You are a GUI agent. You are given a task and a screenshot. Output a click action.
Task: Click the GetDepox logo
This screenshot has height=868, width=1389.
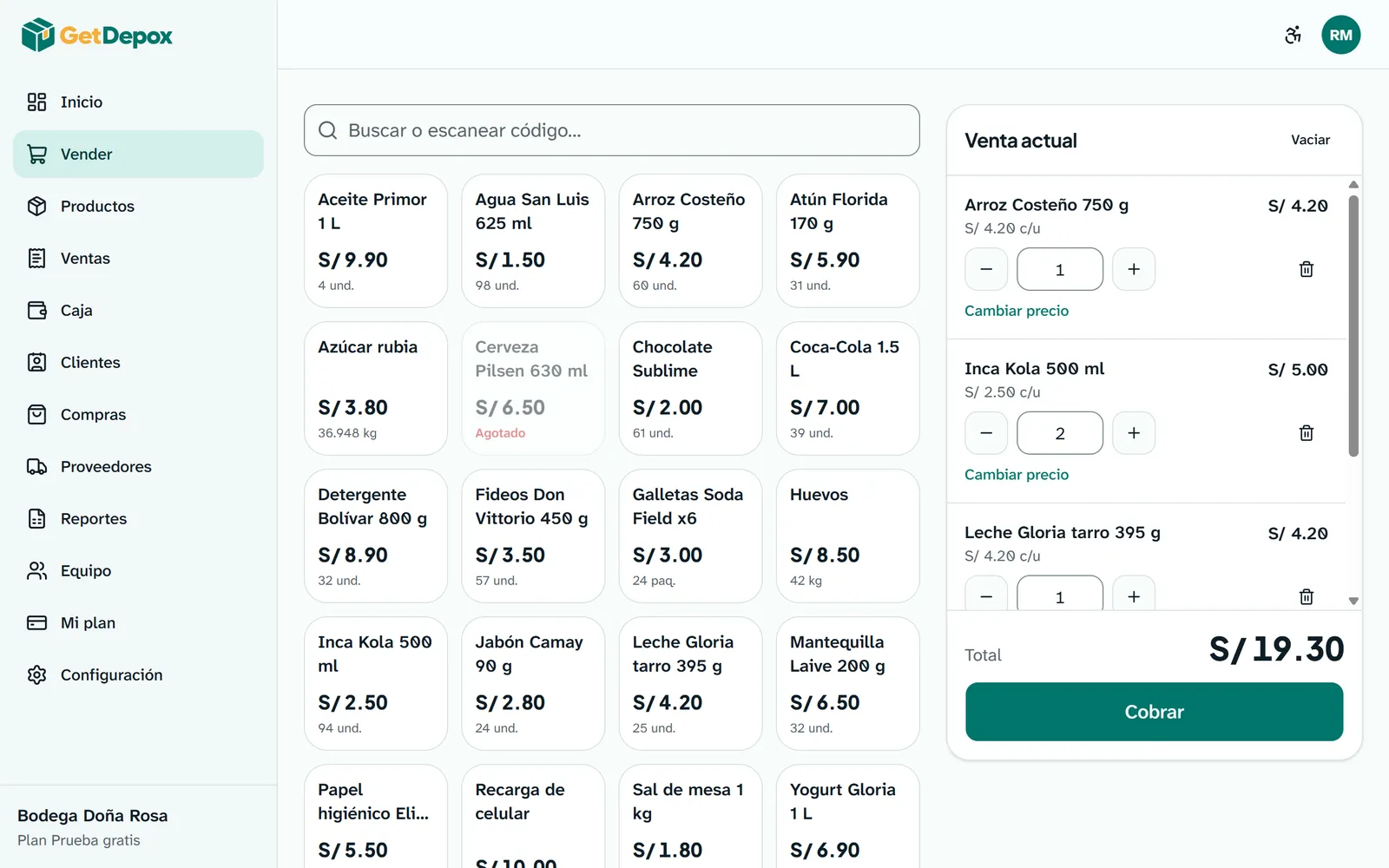97,36
